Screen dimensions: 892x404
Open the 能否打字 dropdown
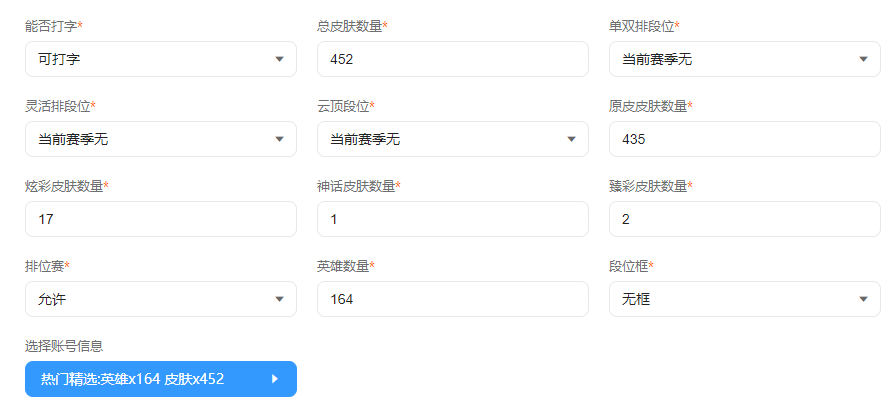click(160, 59)
